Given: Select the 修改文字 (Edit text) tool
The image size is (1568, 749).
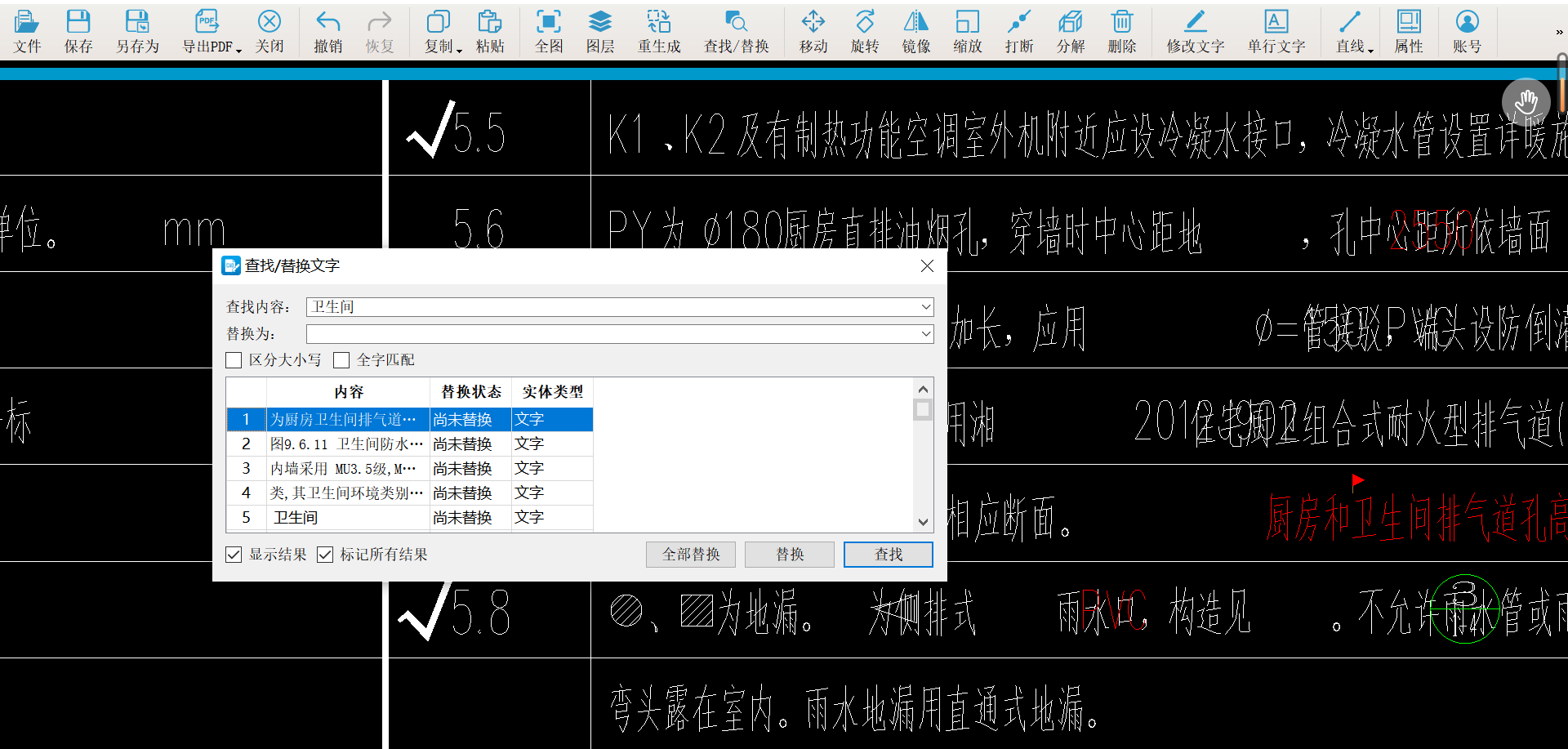Looking at the screenshot, I should point(1196,32).
